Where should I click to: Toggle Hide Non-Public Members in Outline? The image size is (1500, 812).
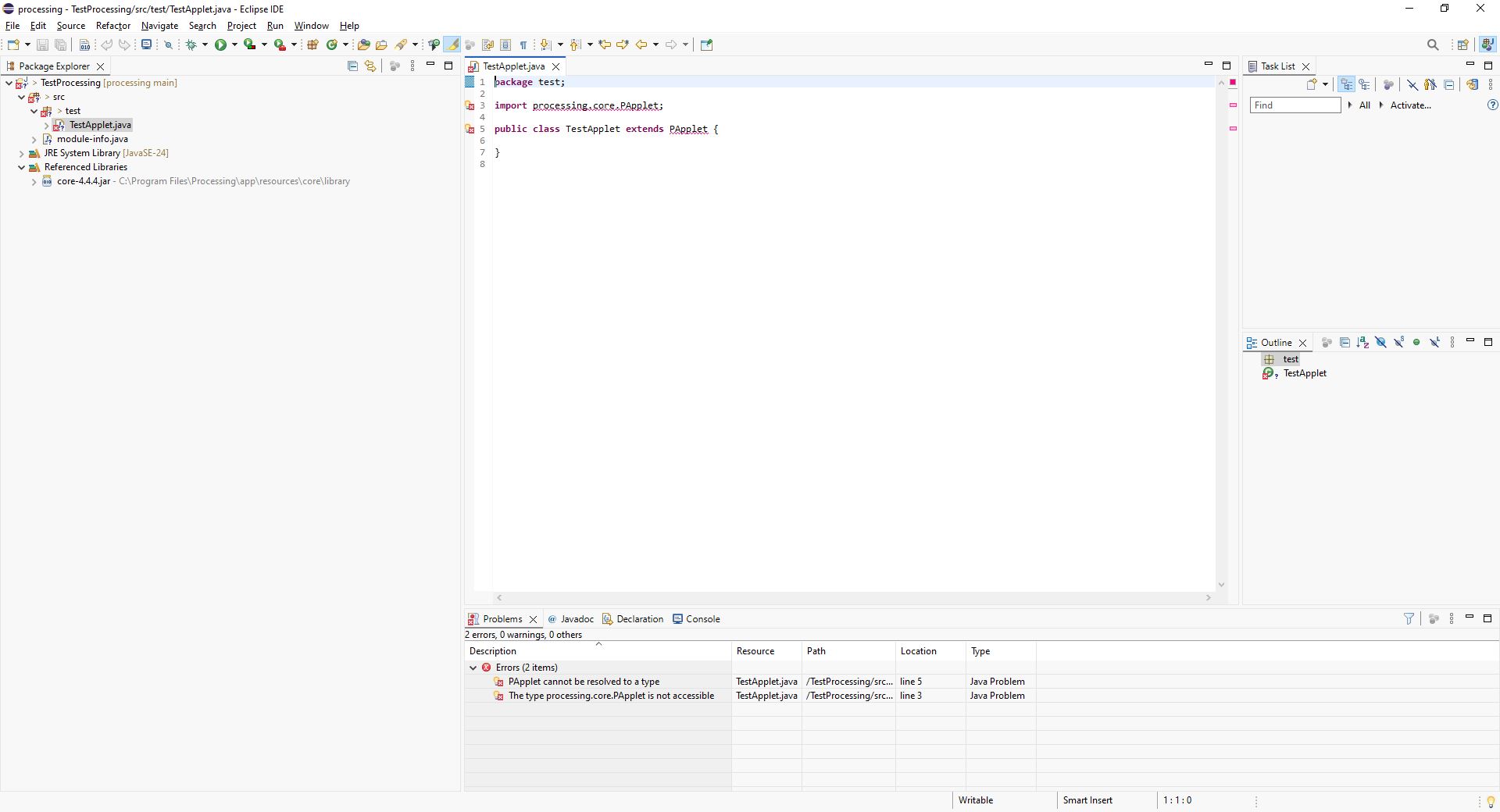point(1416,342)
